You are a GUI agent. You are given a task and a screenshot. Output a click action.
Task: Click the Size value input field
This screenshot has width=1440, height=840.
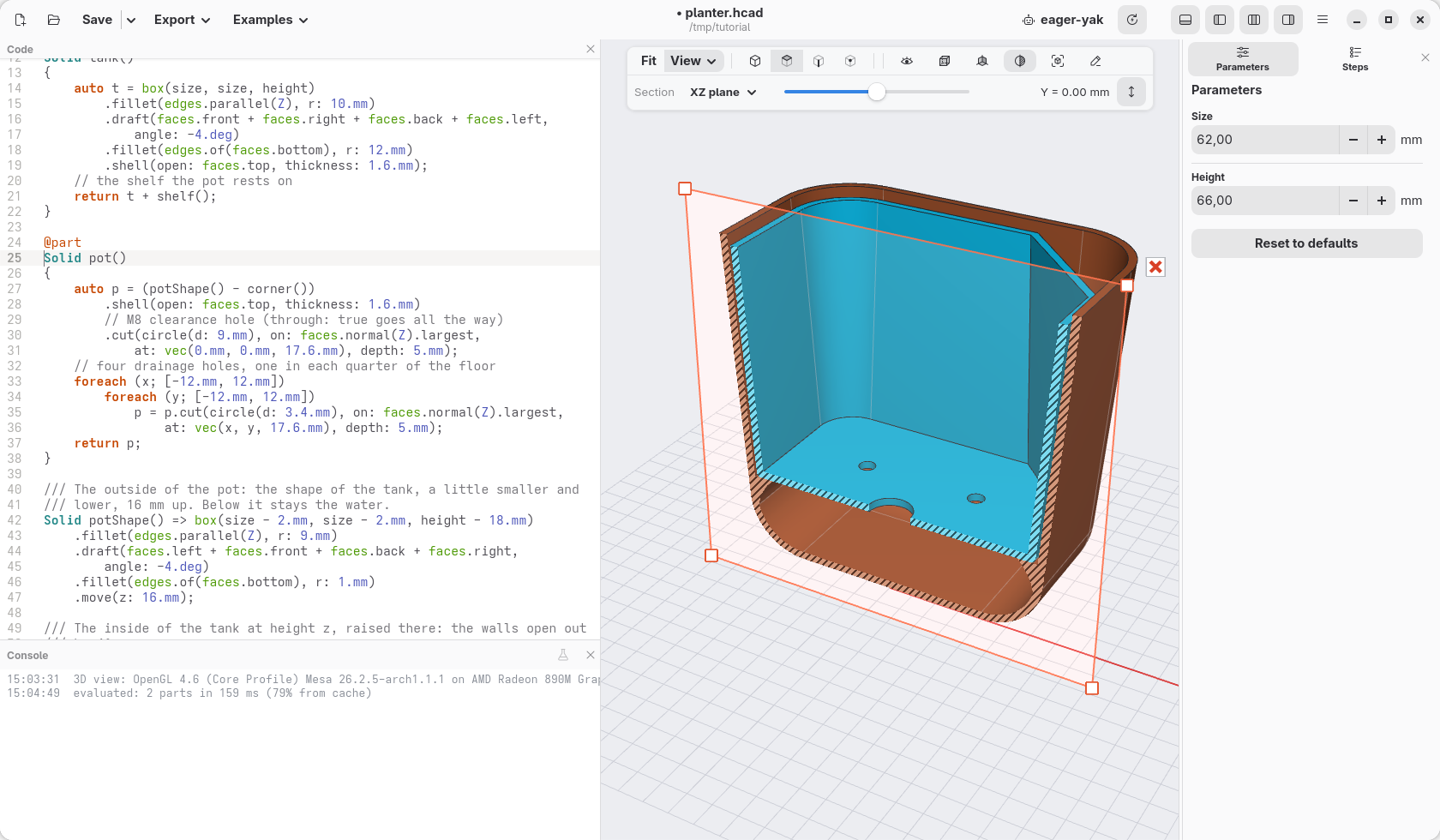1265,140
